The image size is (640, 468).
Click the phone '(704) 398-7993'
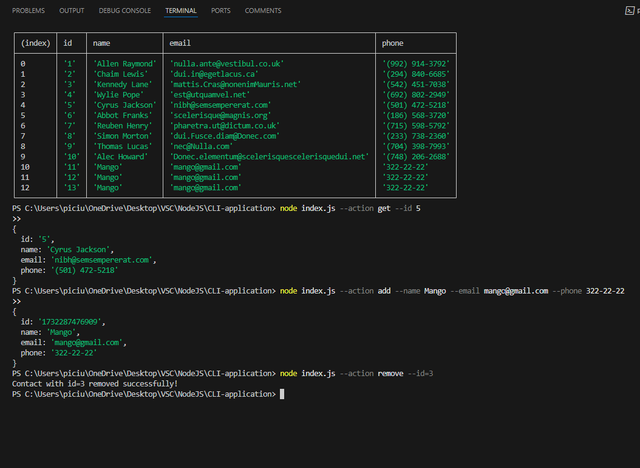(416, 146)
